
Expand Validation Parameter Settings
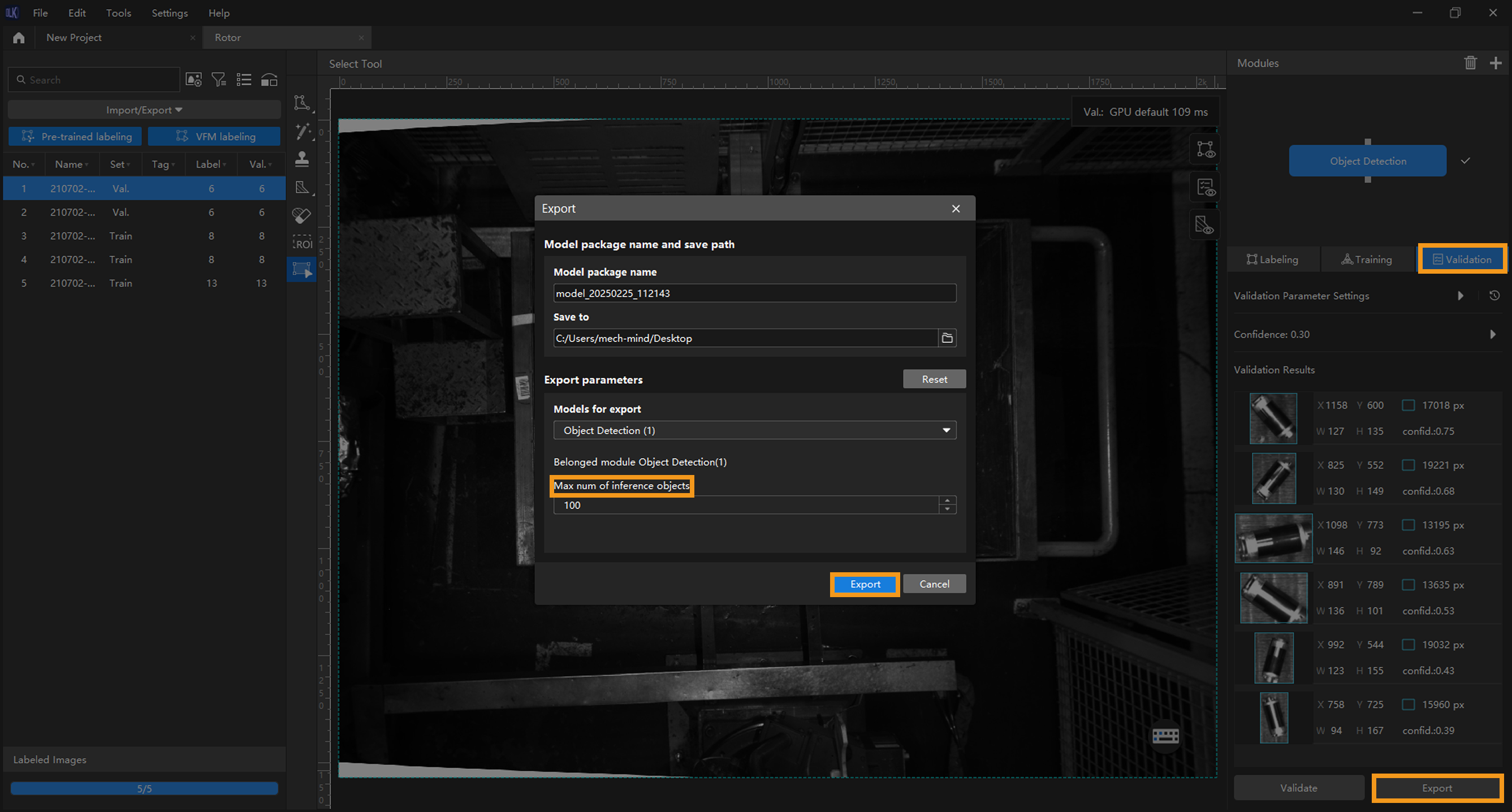coord(1461,295)
